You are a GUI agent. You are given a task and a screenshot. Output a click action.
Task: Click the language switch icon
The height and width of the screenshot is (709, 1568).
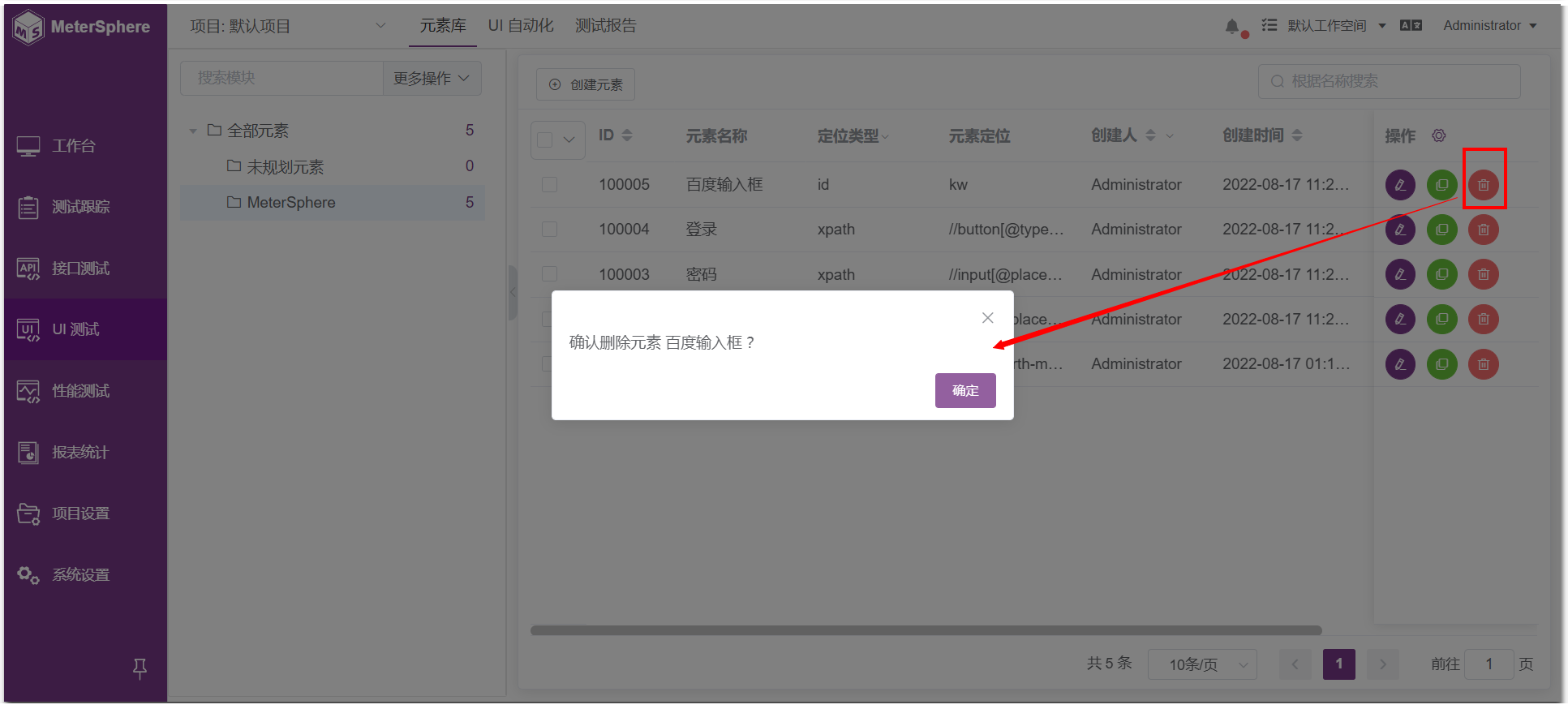[1411, 26]
